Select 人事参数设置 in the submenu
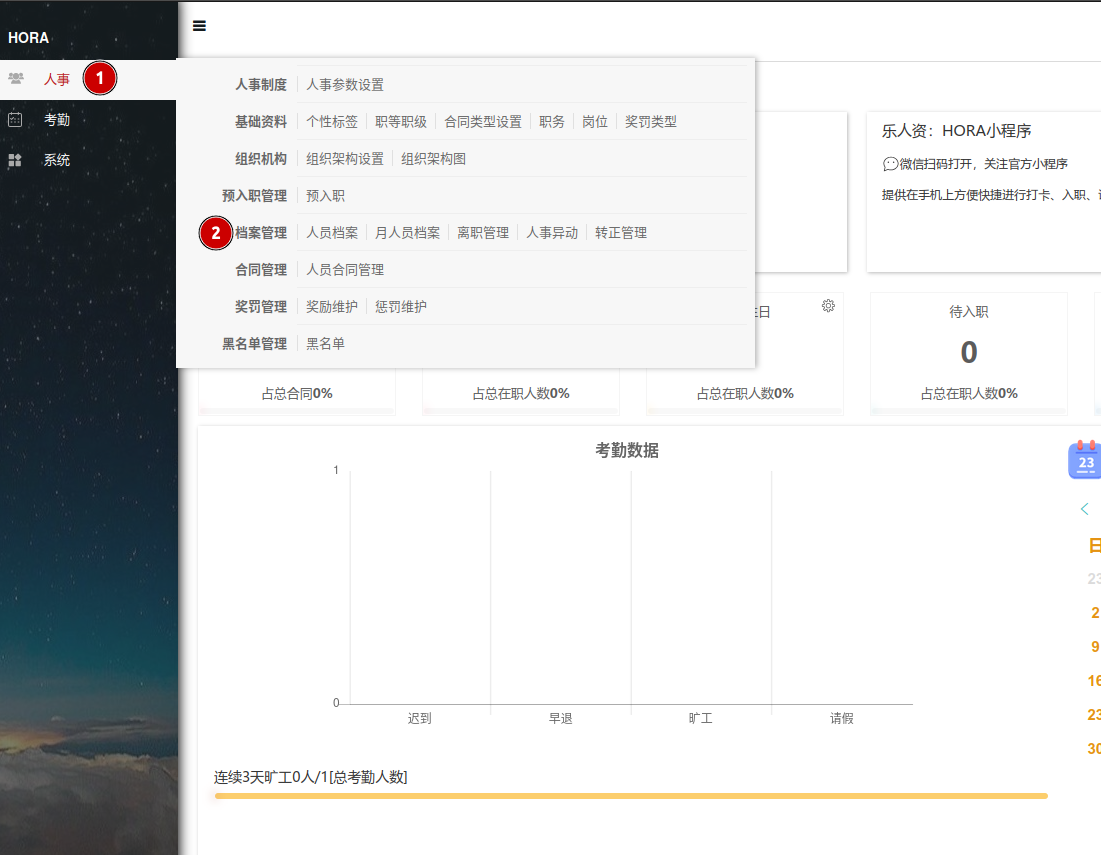Screen dimensions: 1101x855 345,85
